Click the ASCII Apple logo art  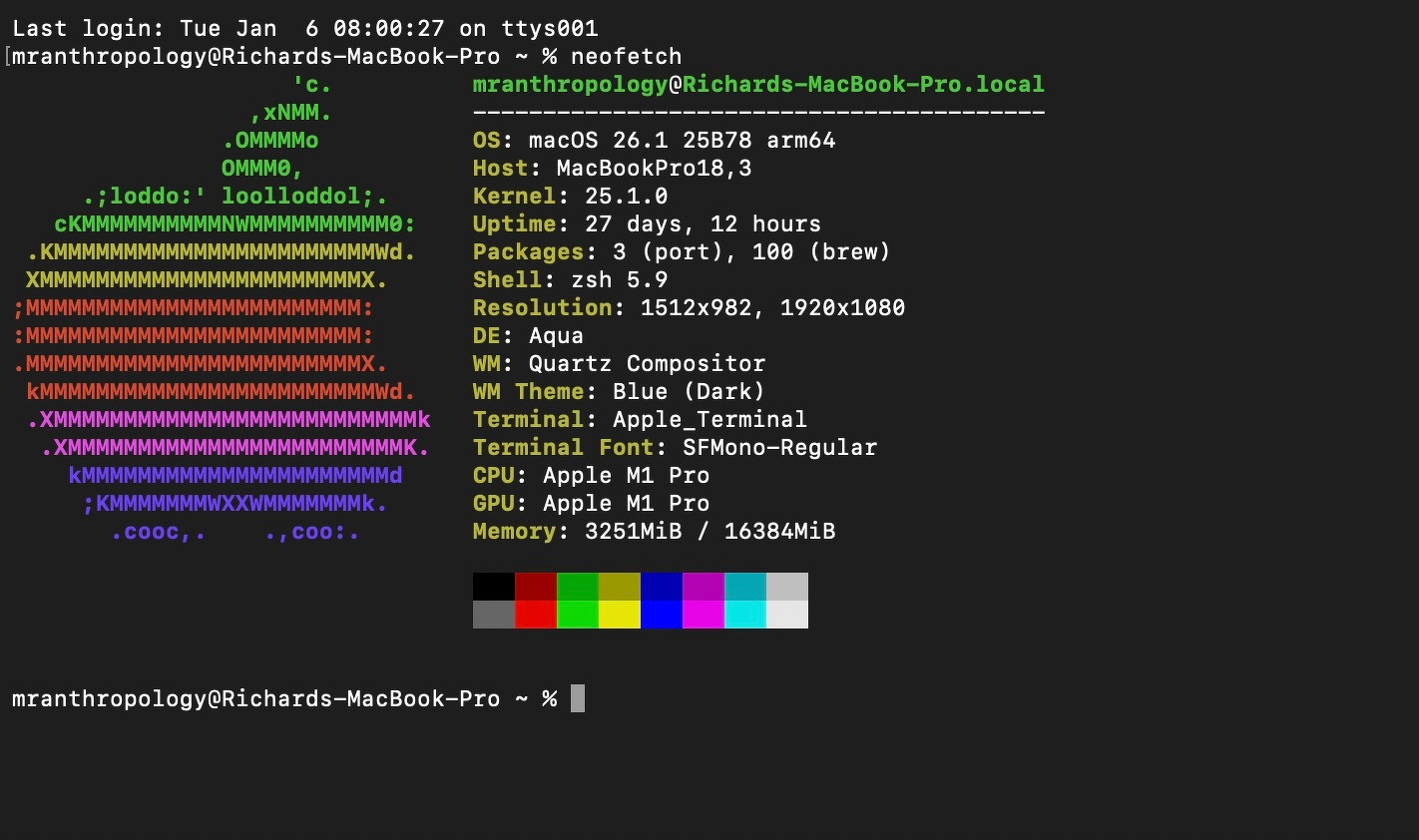pos(222,309)
